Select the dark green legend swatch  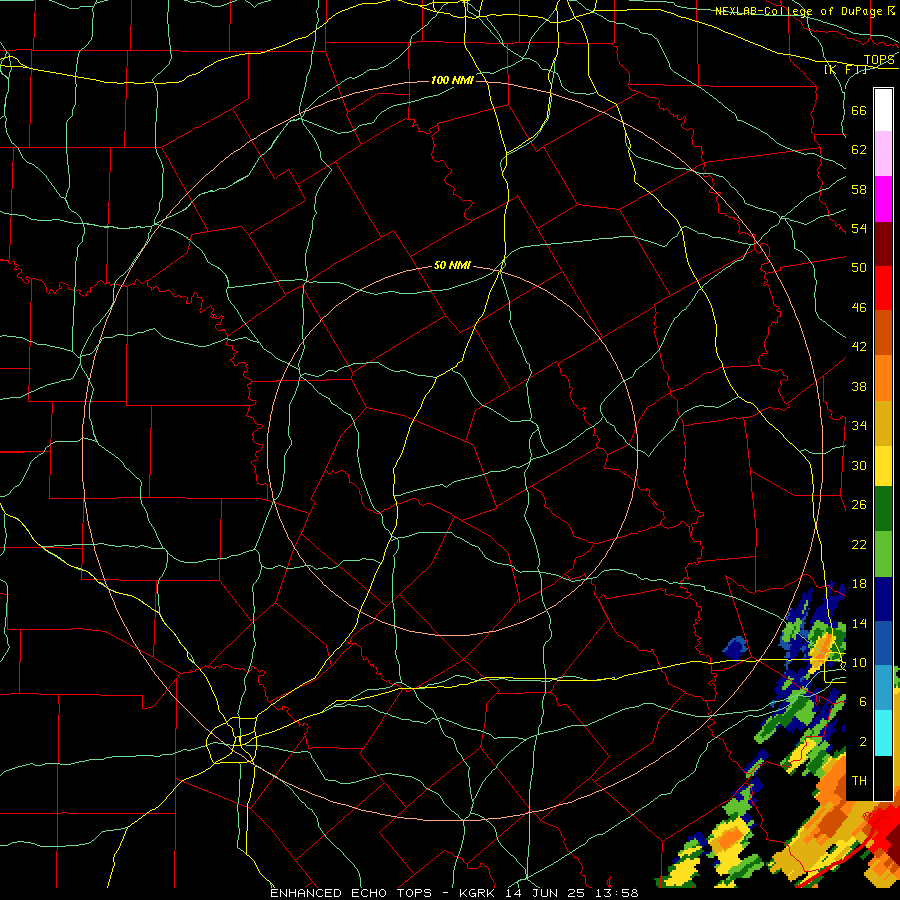tap(883, 509)
